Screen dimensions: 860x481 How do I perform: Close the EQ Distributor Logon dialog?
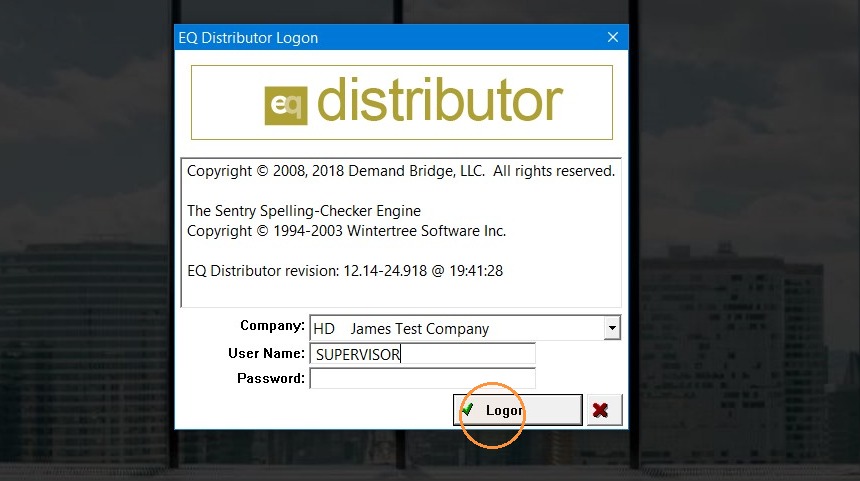(613, 37)
